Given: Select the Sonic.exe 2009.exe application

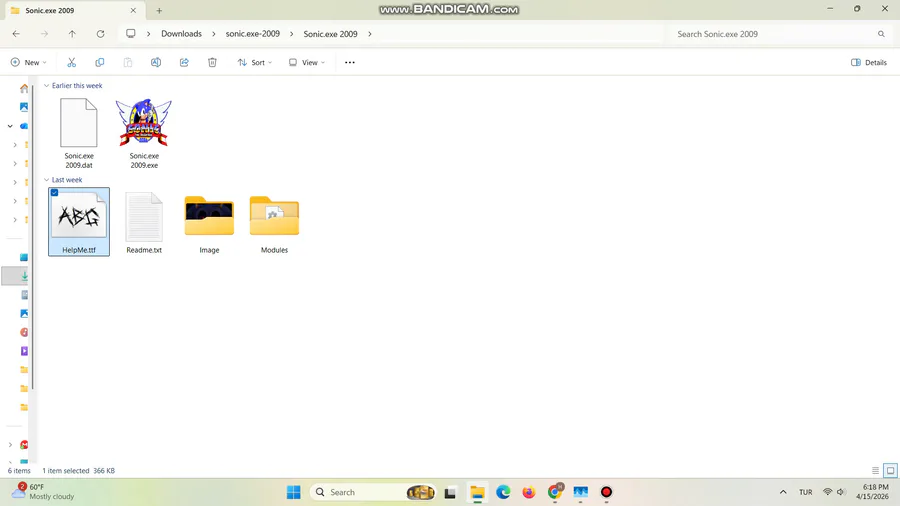Looking at the screenshot, I should click(x=144, y=133).
